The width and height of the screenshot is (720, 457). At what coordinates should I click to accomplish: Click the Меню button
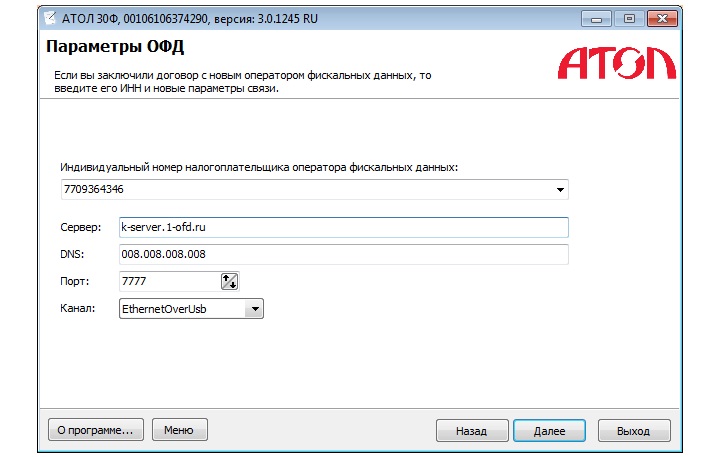tap(180, 430)
